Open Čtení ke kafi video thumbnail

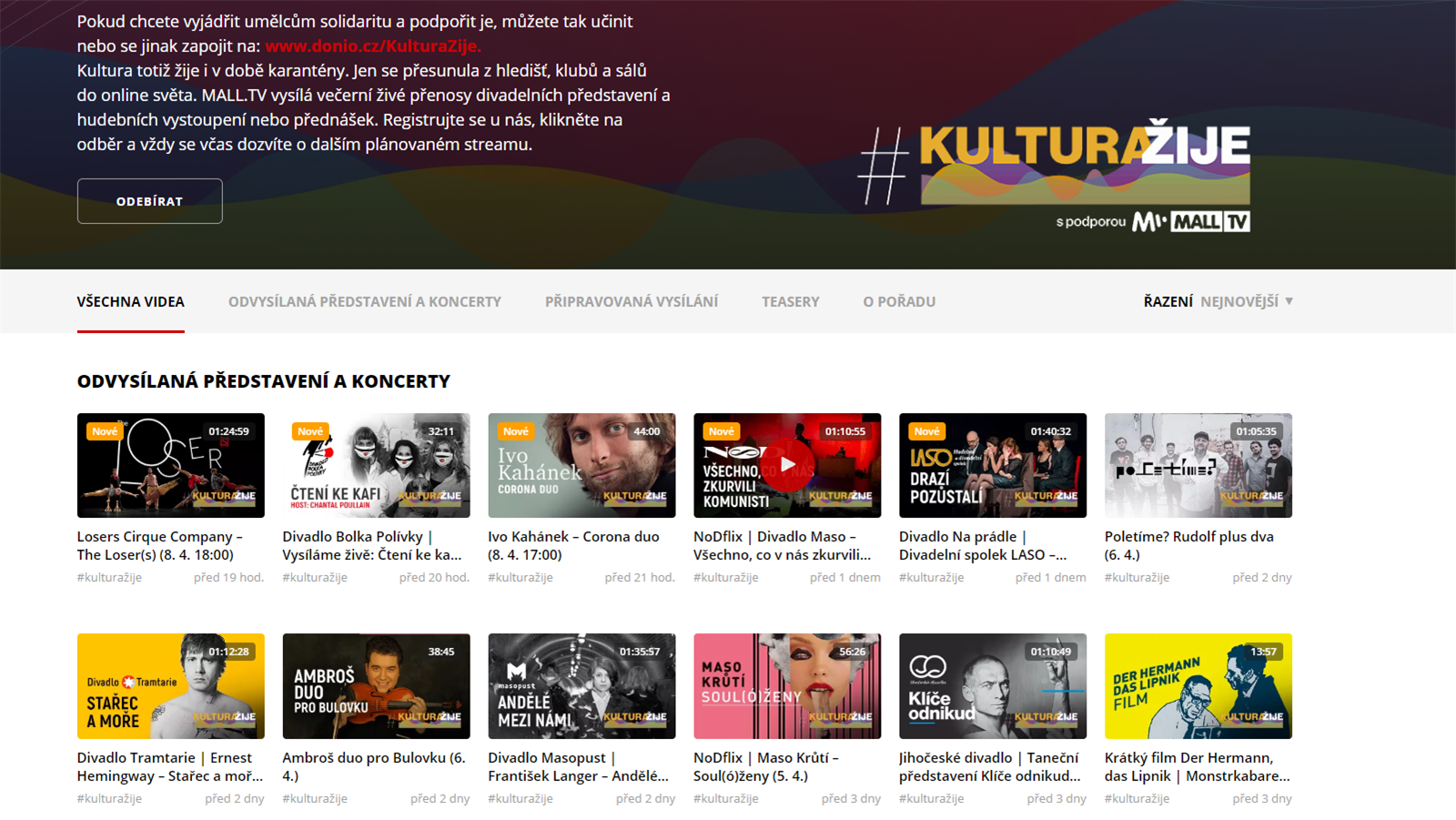376,465
